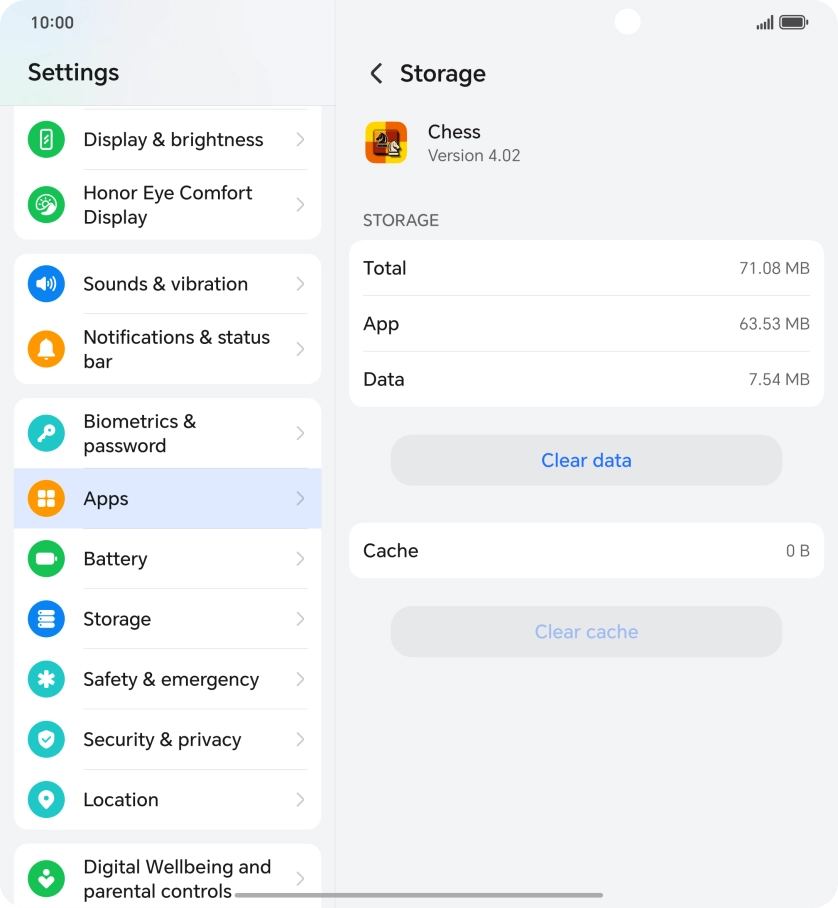Tap the Notifications bell icon
The height and width of the screenshot is (908, 838).
(x=46, y=349)
